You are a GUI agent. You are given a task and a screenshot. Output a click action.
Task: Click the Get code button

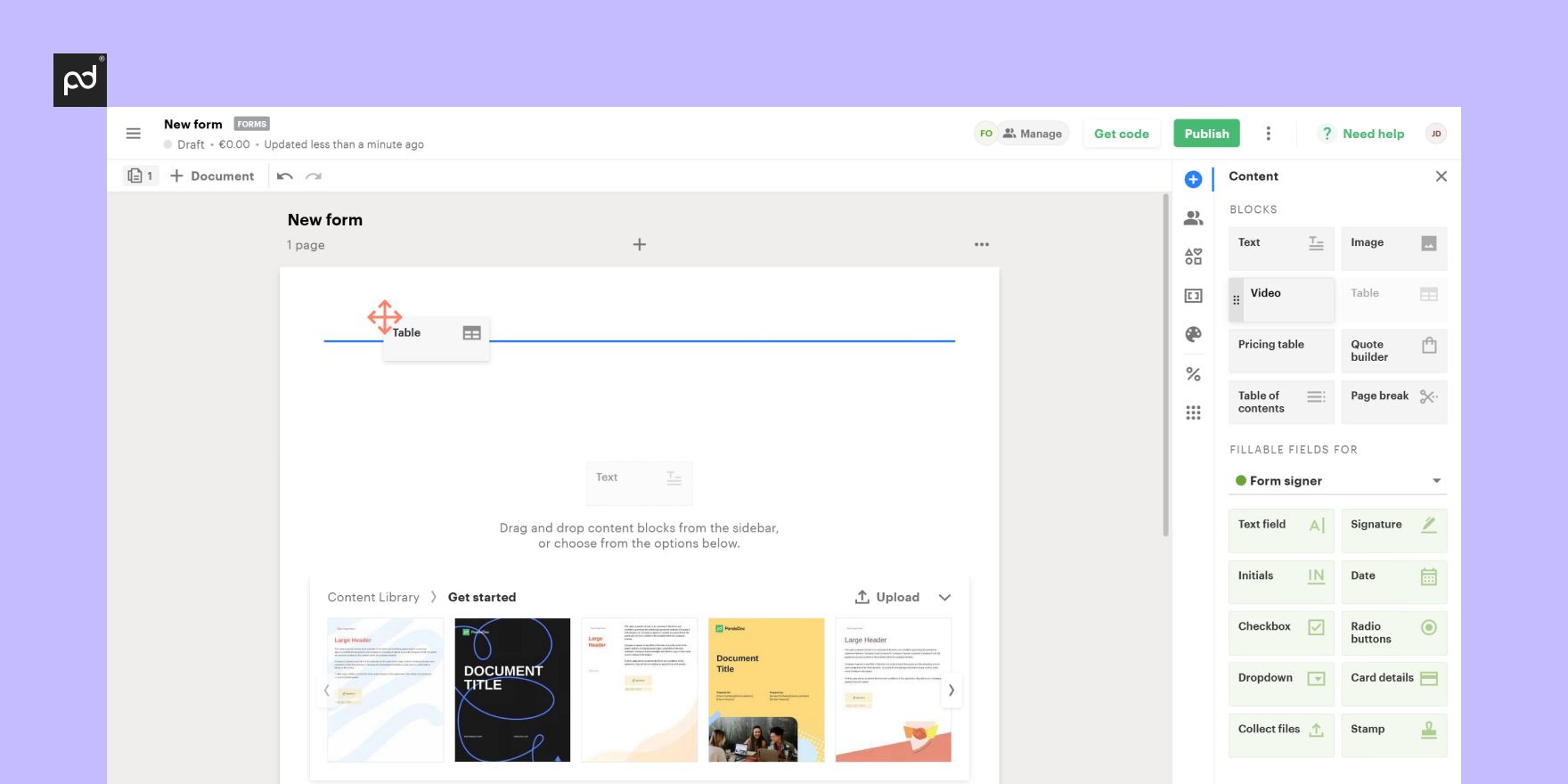point(1122,134)
